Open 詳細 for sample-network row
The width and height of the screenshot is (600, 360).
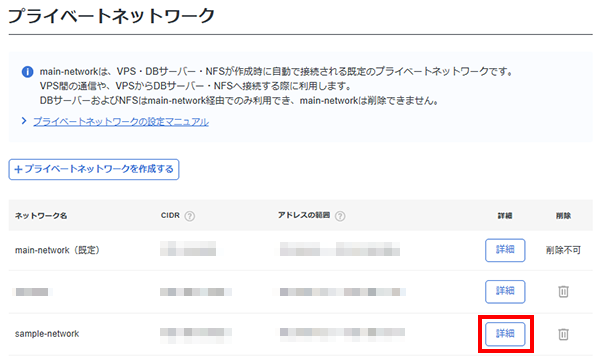(505, 334)
